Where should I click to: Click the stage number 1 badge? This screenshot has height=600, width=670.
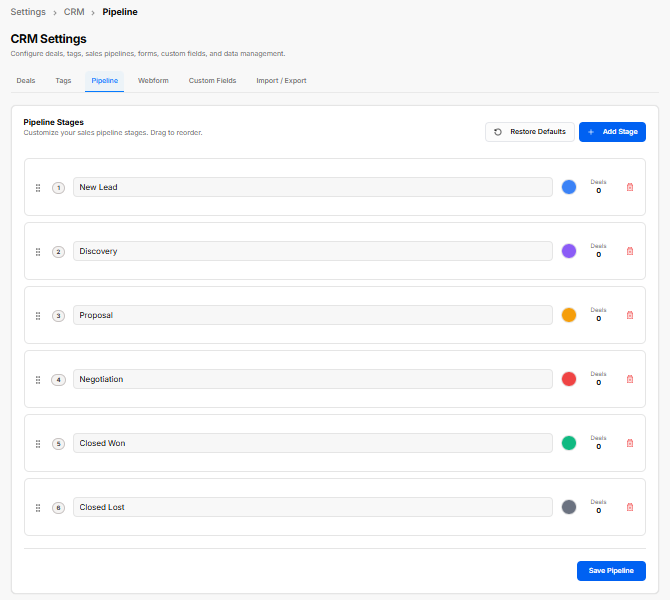tap(59, 188)
